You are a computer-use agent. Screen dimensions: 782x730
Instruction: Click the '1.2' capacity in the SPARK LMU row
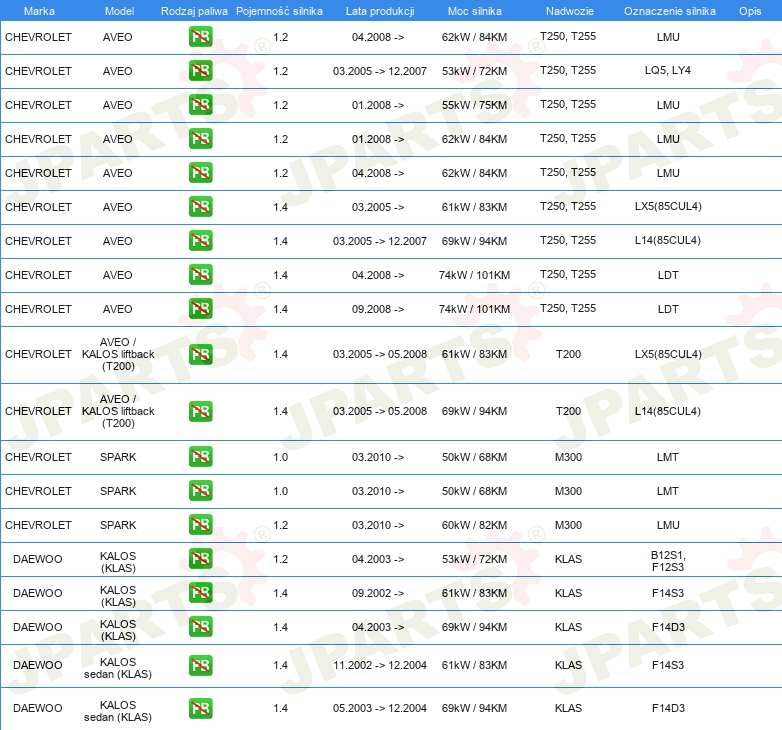click(x=281, y=525)
